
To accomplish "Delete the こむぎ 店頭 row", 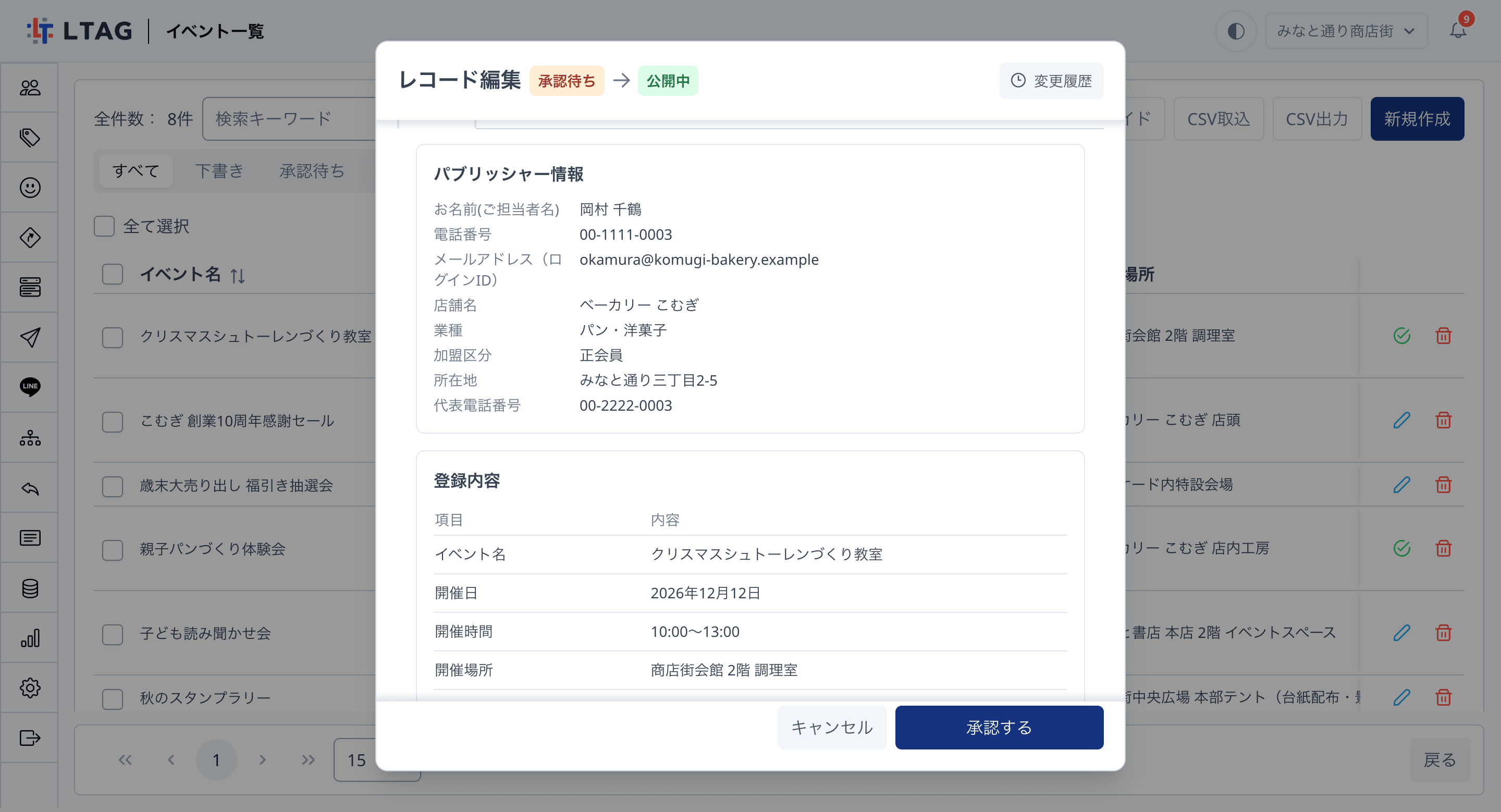I will [x=1443, y=420].
